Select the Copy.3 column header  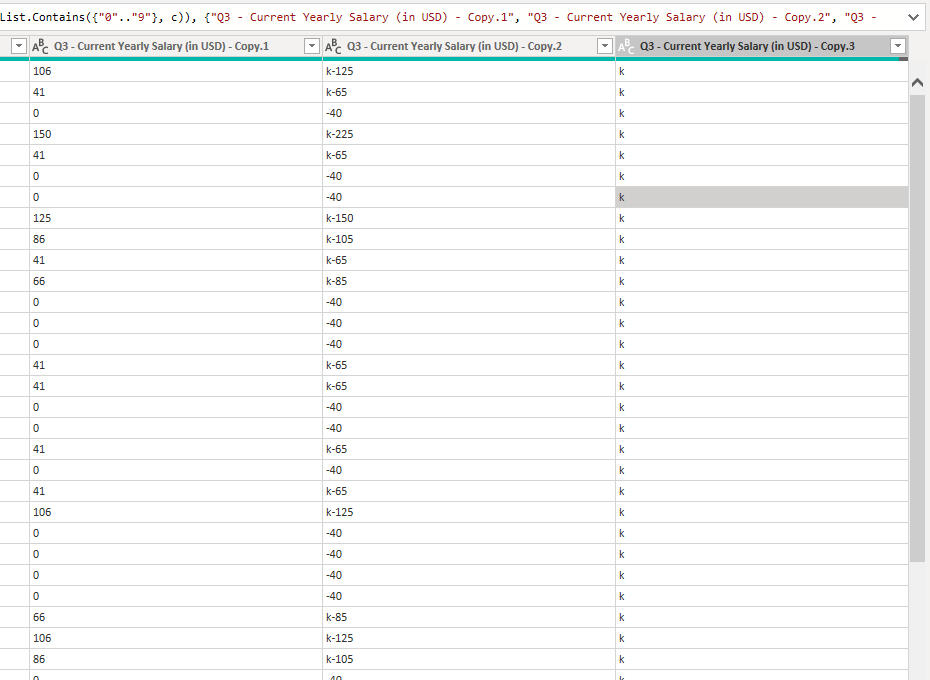pyautogui.click(x=750, y=47)
